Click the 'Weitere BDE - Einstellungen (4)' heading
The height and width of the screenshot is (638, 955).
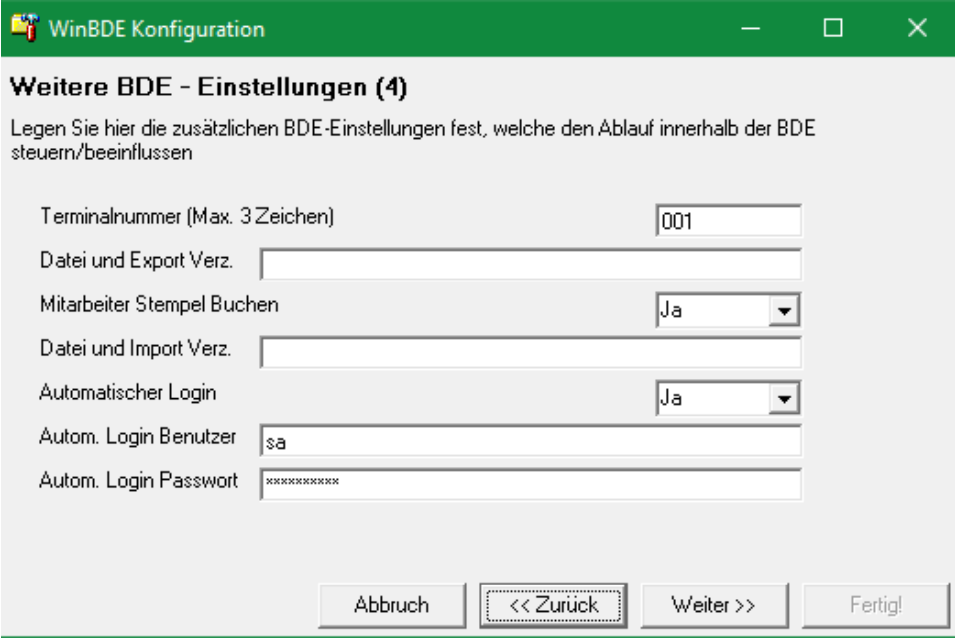point(209,90)
